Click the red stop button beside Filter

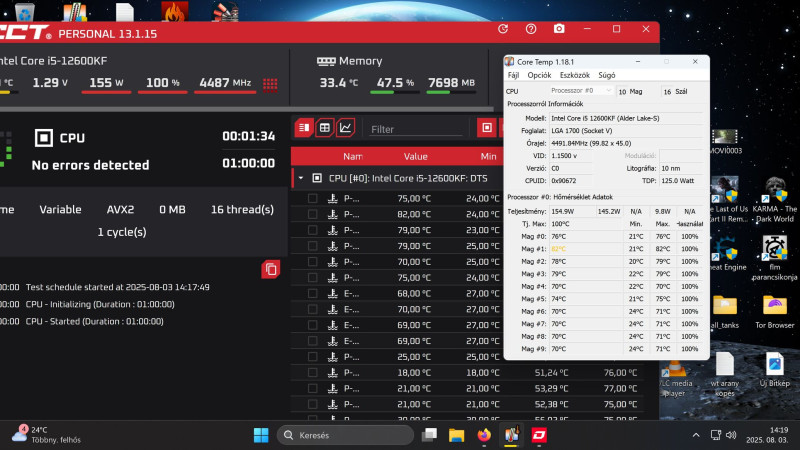point(487,128)
